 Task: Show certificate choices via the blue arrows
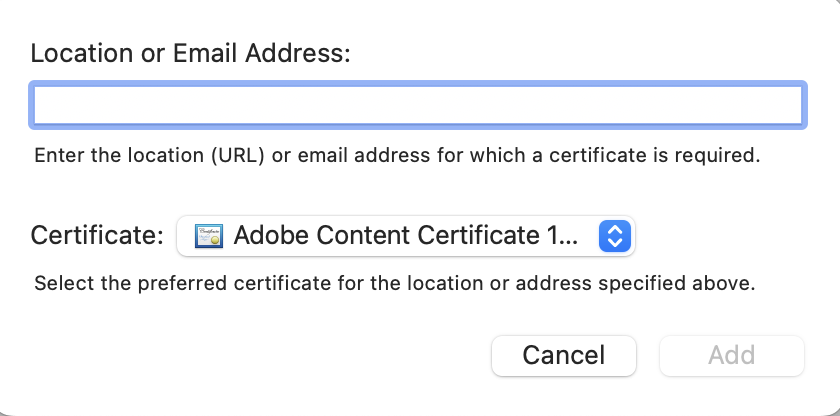[615, 236]
